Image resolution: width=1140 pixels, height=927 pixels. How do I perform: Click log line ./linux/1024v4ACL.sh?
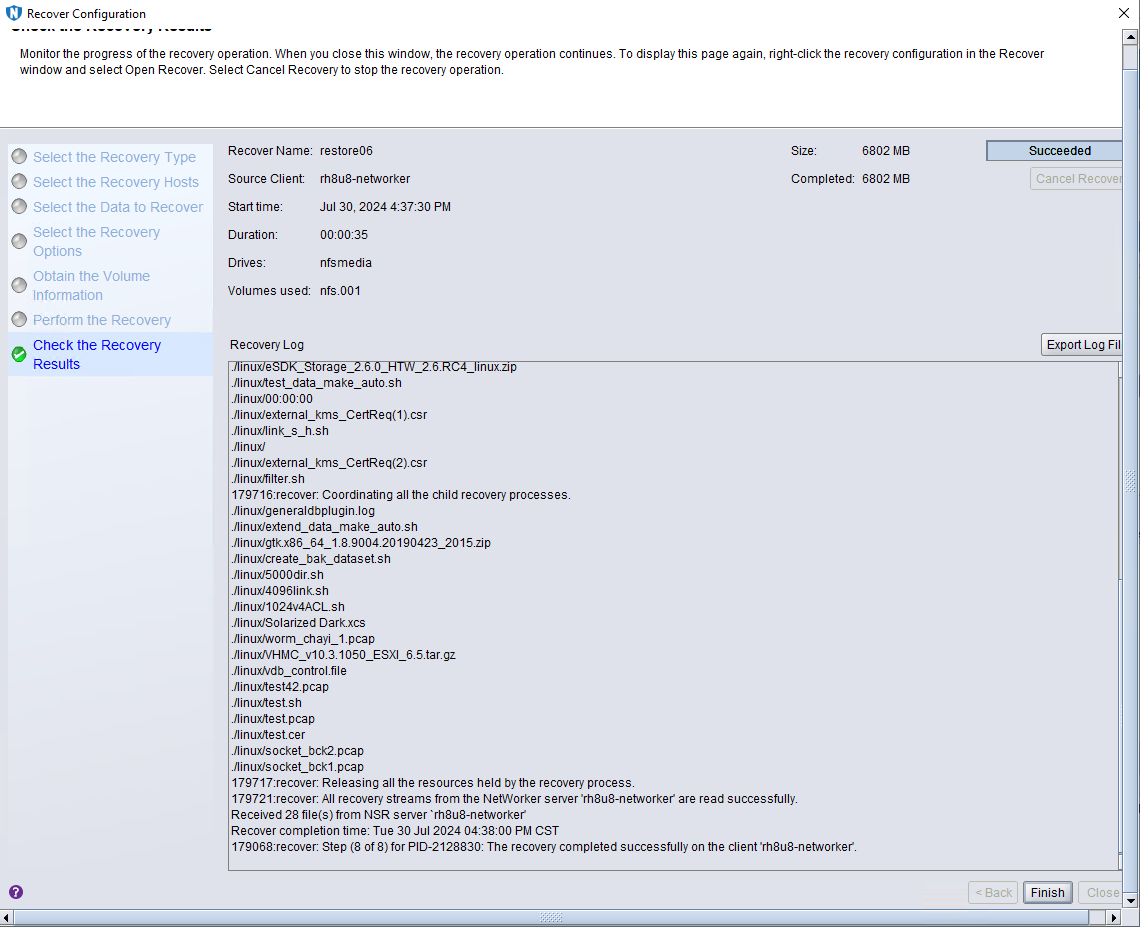pos(288,606)
